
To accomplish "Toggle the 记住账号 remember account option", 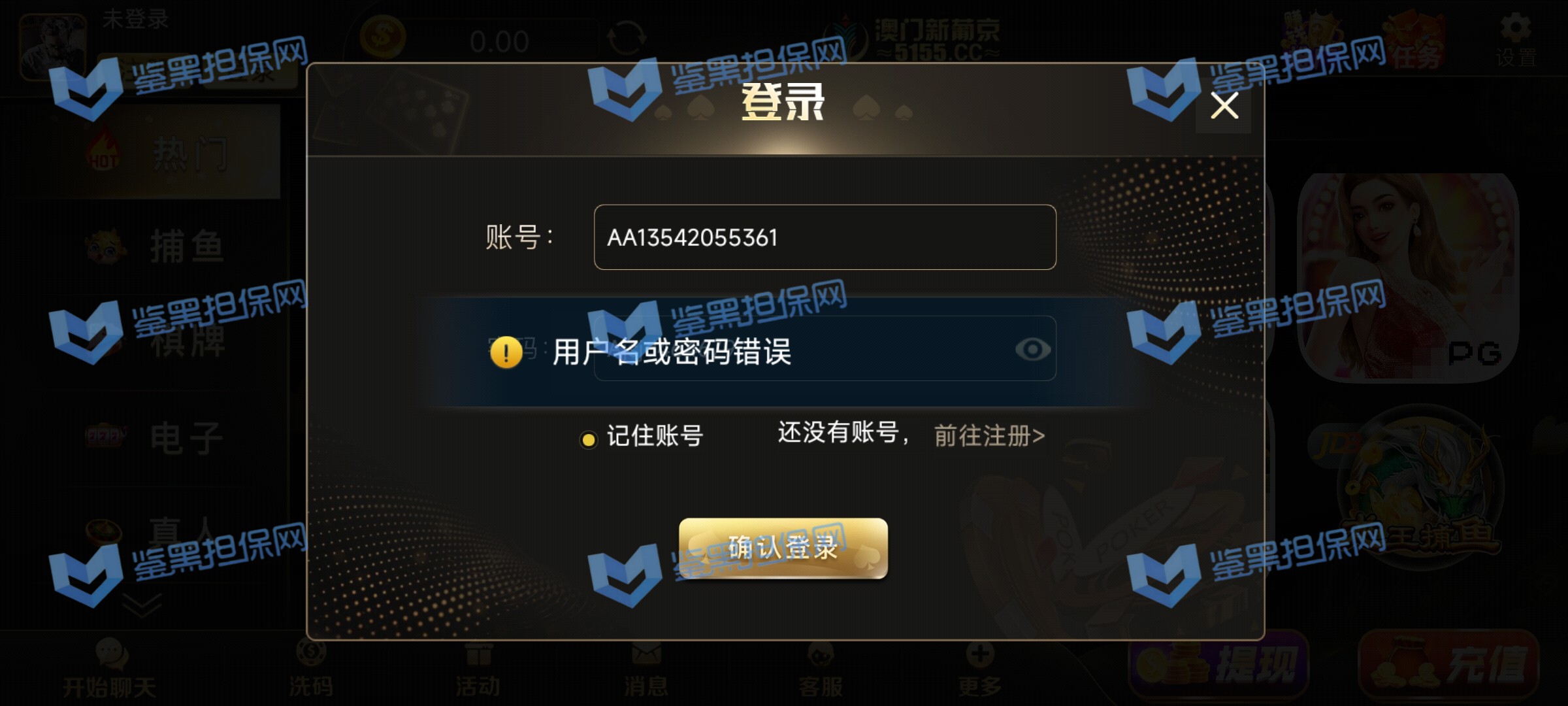I will point(642,436).
